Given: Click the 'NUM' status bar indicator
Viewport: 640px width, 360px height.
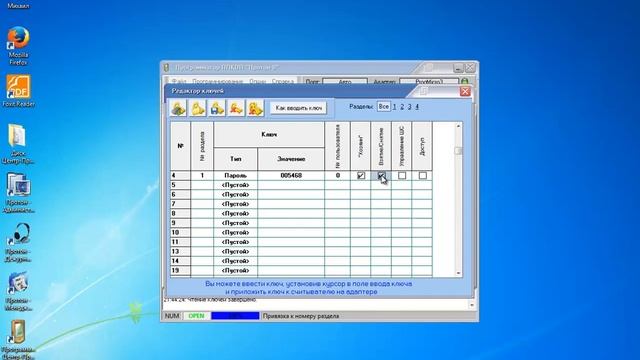Looking at the screenshot, I should (172, 316).
